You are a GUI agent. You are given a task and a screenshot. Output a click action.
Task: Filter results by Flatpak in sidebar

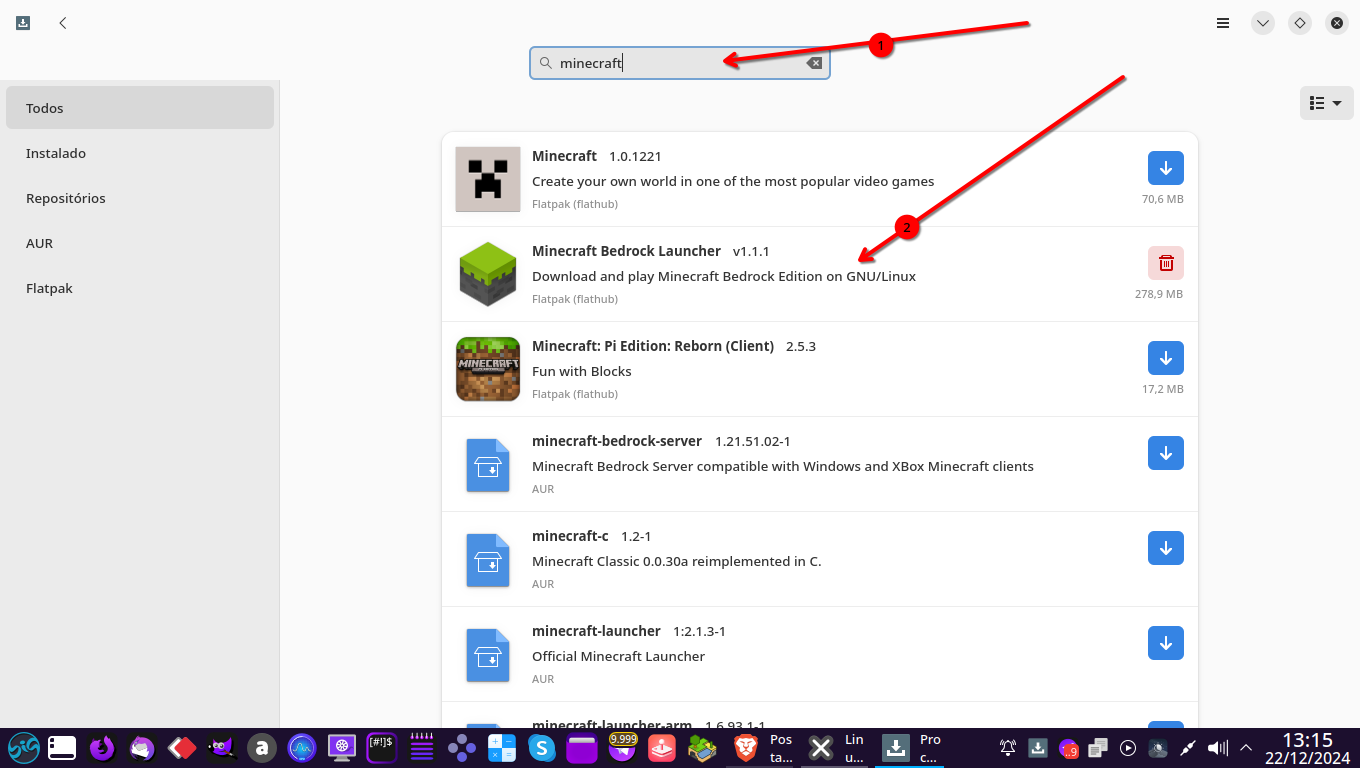[140, 288]
